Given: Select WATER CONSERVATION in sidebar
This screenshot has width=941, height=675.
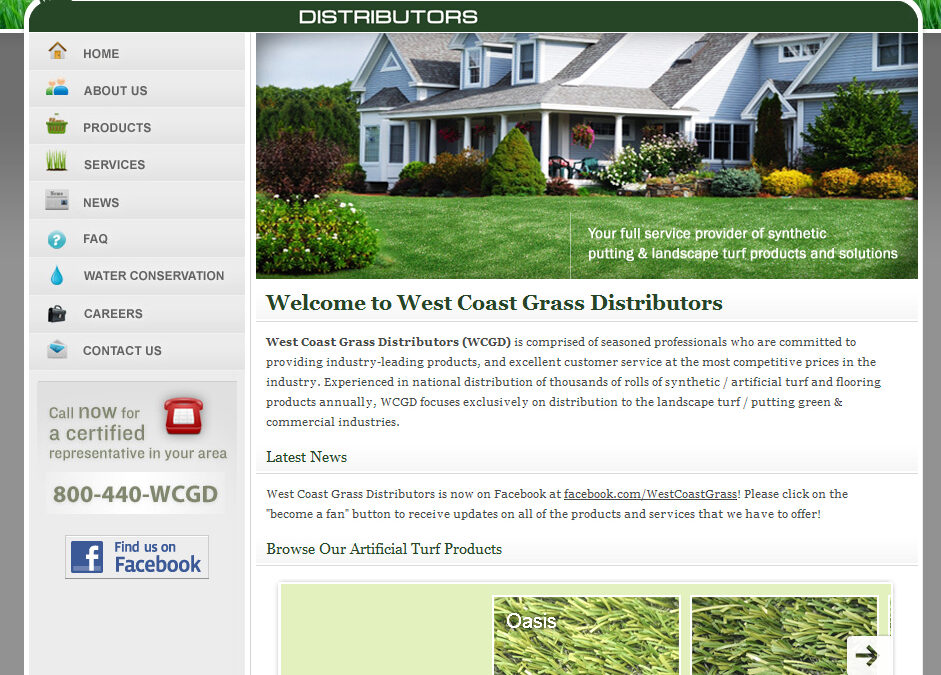Looking at the screenshot, I should (137, 275).
